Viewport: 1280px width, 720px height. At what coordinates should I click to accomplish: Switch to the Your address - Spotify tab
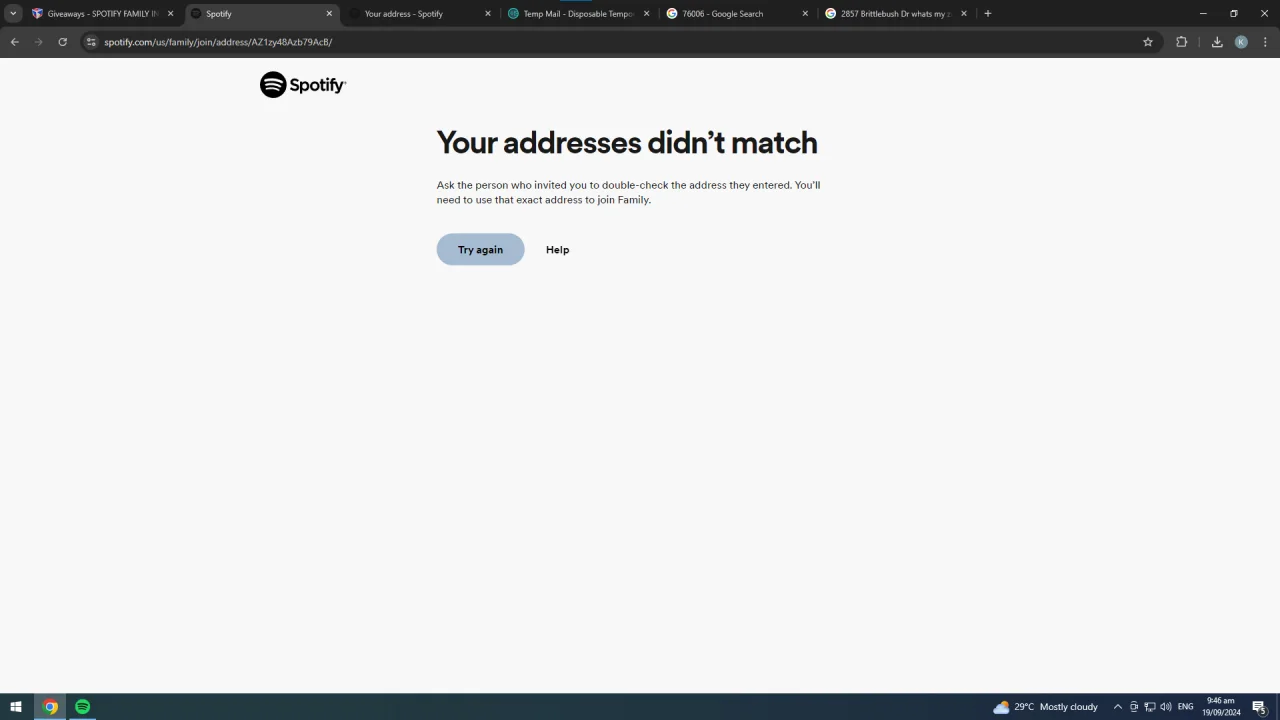[420, 14]
